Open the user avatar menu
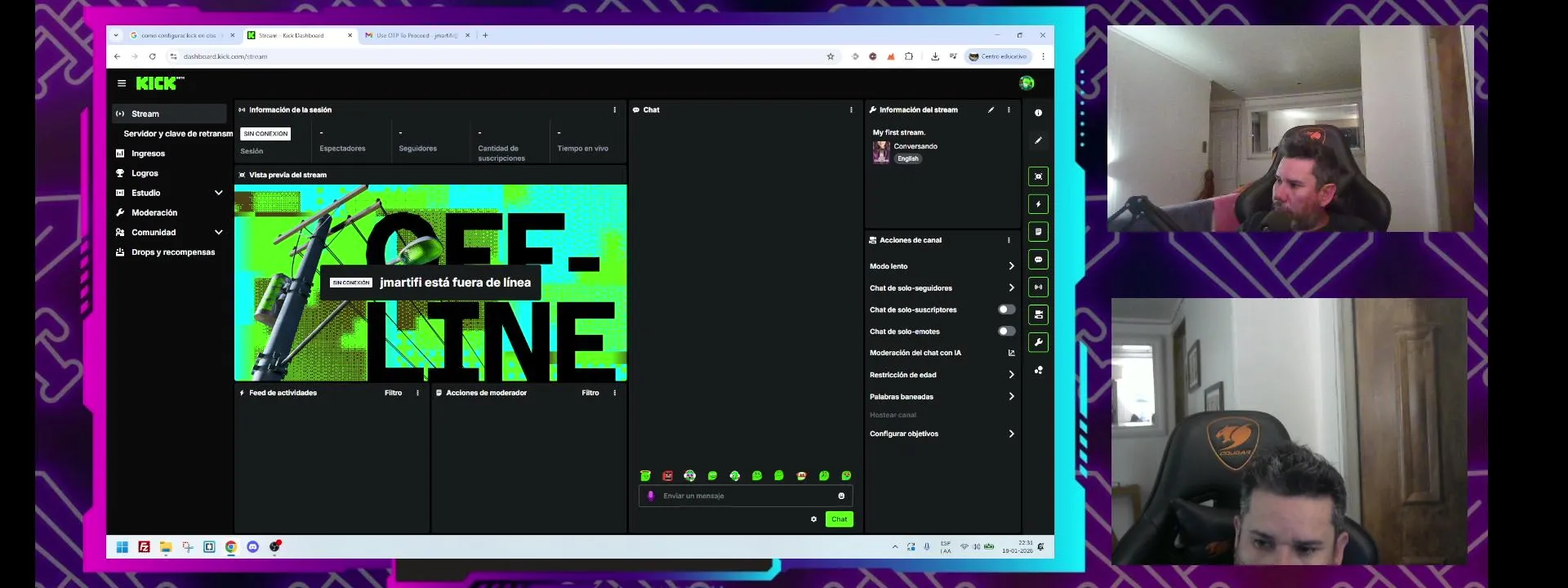This screenshot has height=588, width=1568. 1027,83
